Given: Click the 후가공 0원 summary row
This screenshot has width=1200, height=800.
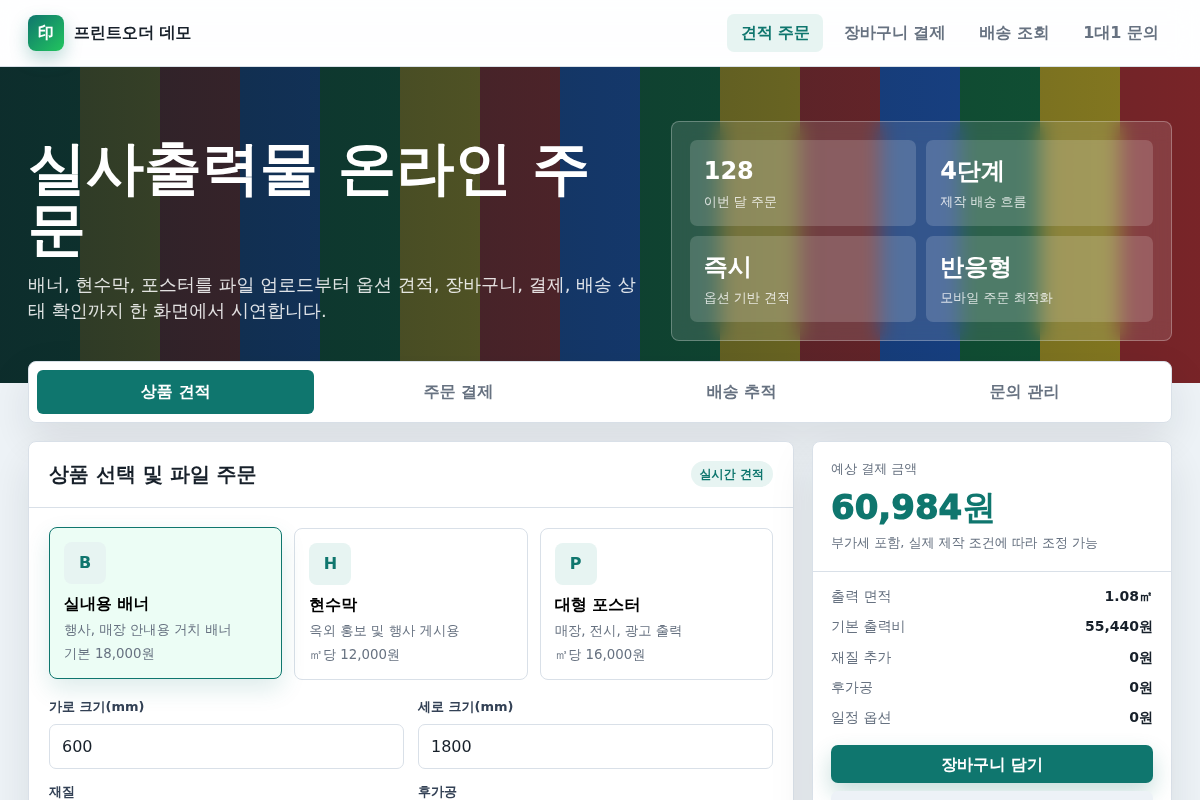Looking at the screenshot, I should (992, 687).
